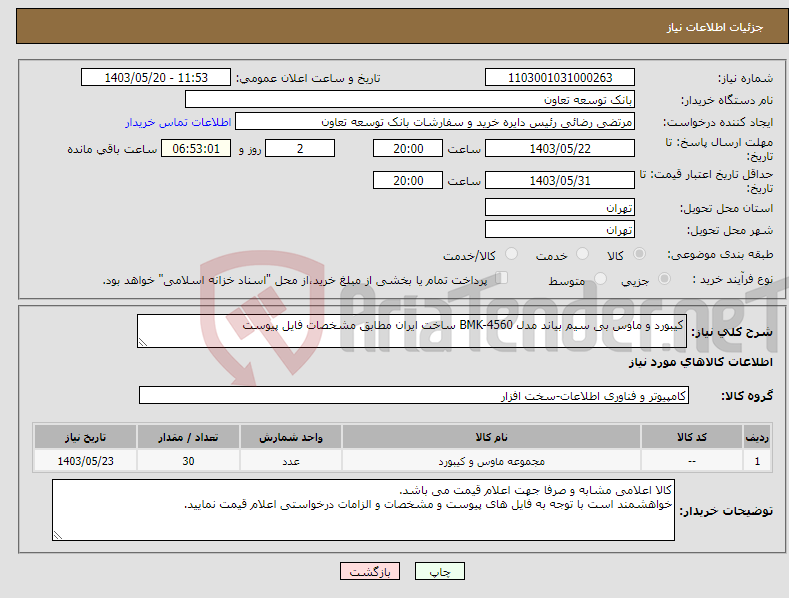Image resolution: width=789 pixels, height=598 pixels.
Task: Select the کالا radio button
Action: coord(639,254)
